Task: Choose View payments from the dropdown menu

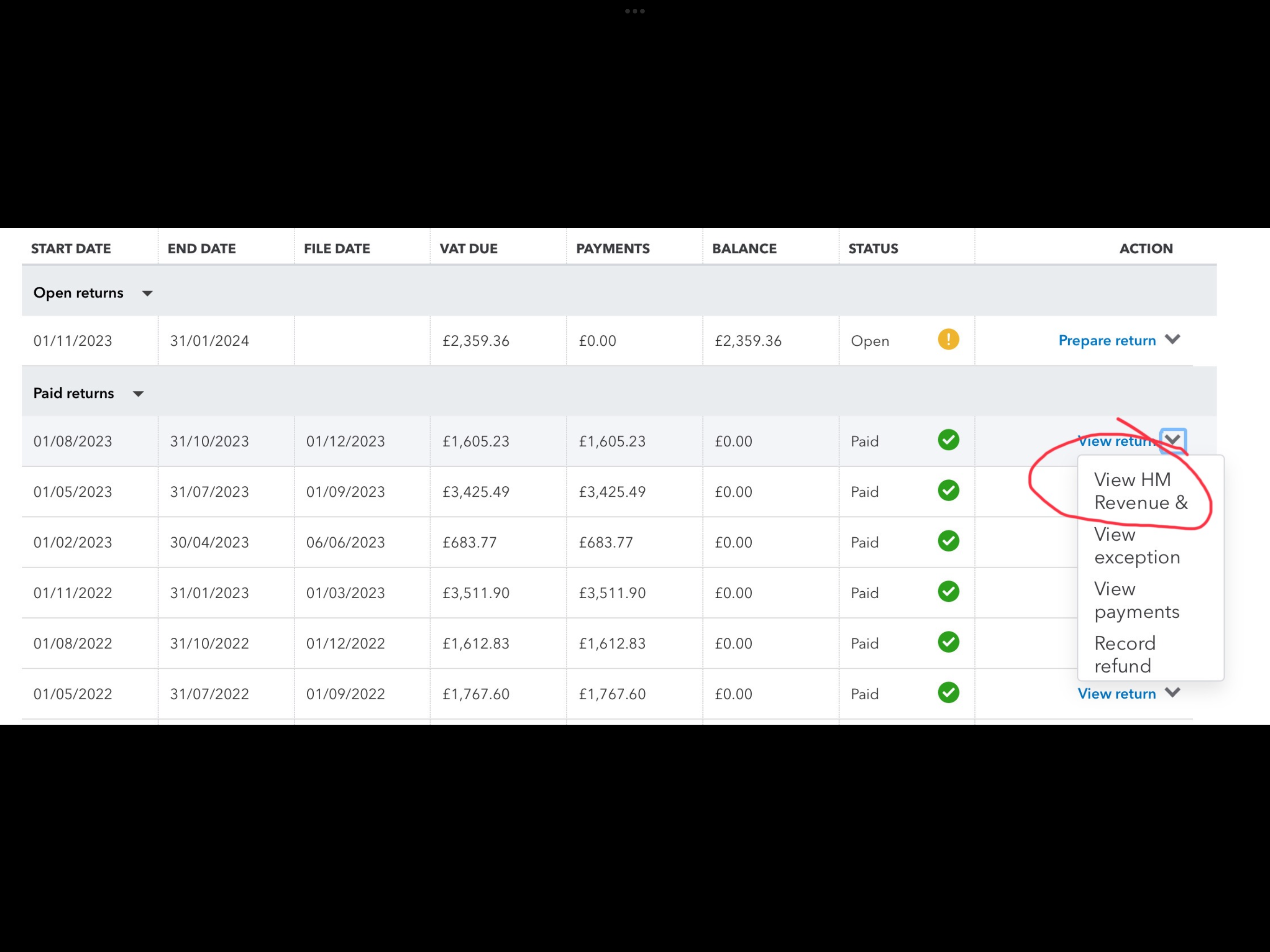Action: click(1136, 600)
